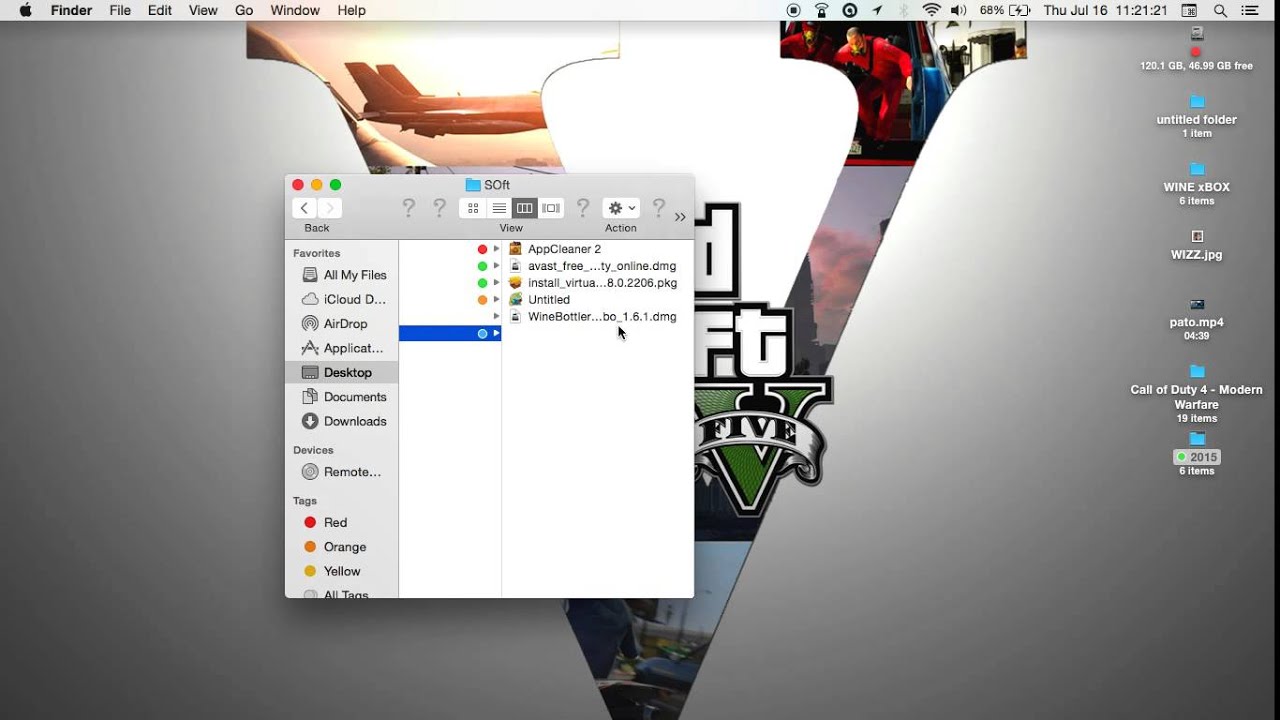The width and height of the screenshot is (1280, 720).
Task: Click WineBottler dmg disk image icon
Action: (516, 317)
